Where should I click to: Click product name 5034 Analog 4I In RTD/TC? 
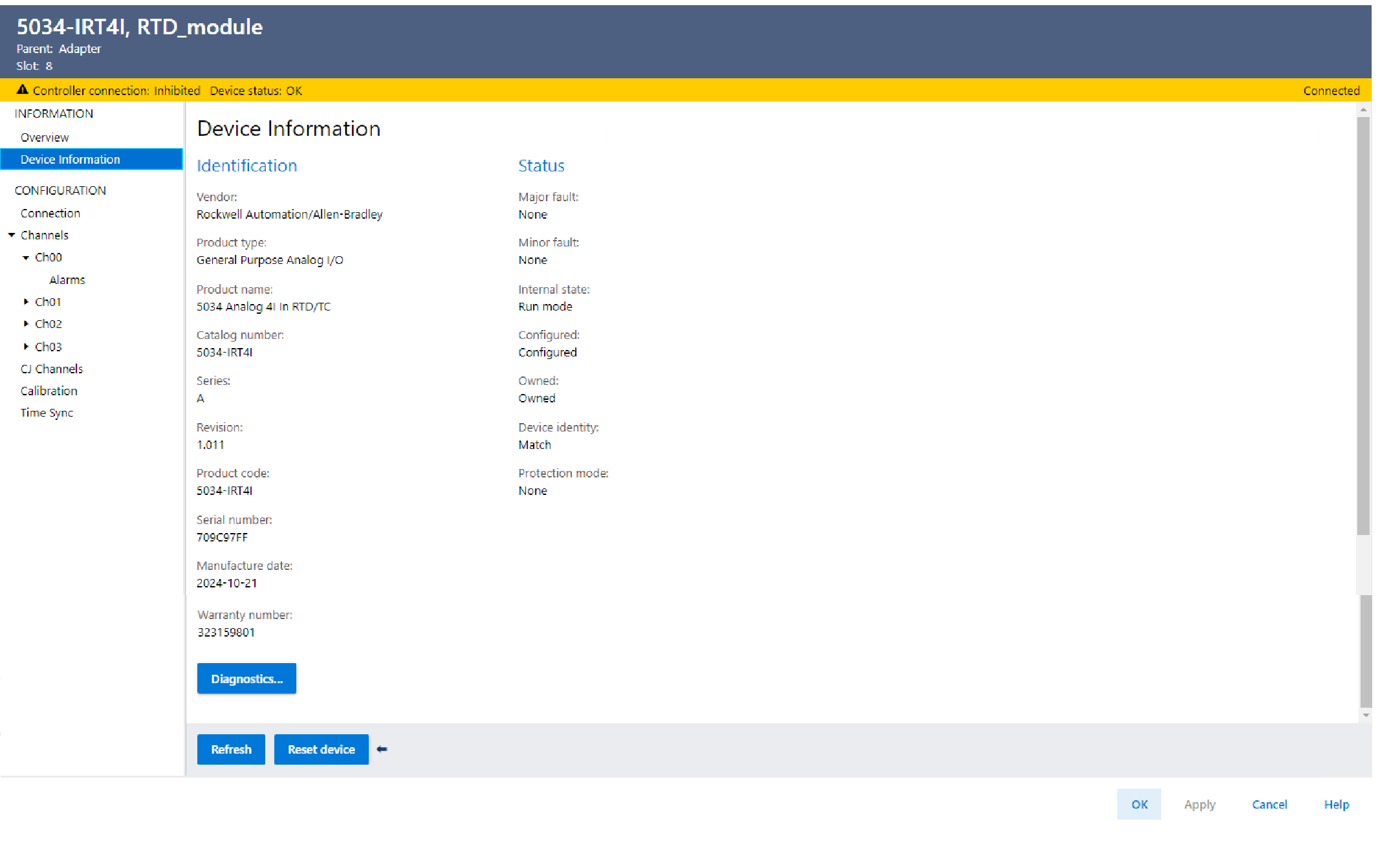pos(263,306)
